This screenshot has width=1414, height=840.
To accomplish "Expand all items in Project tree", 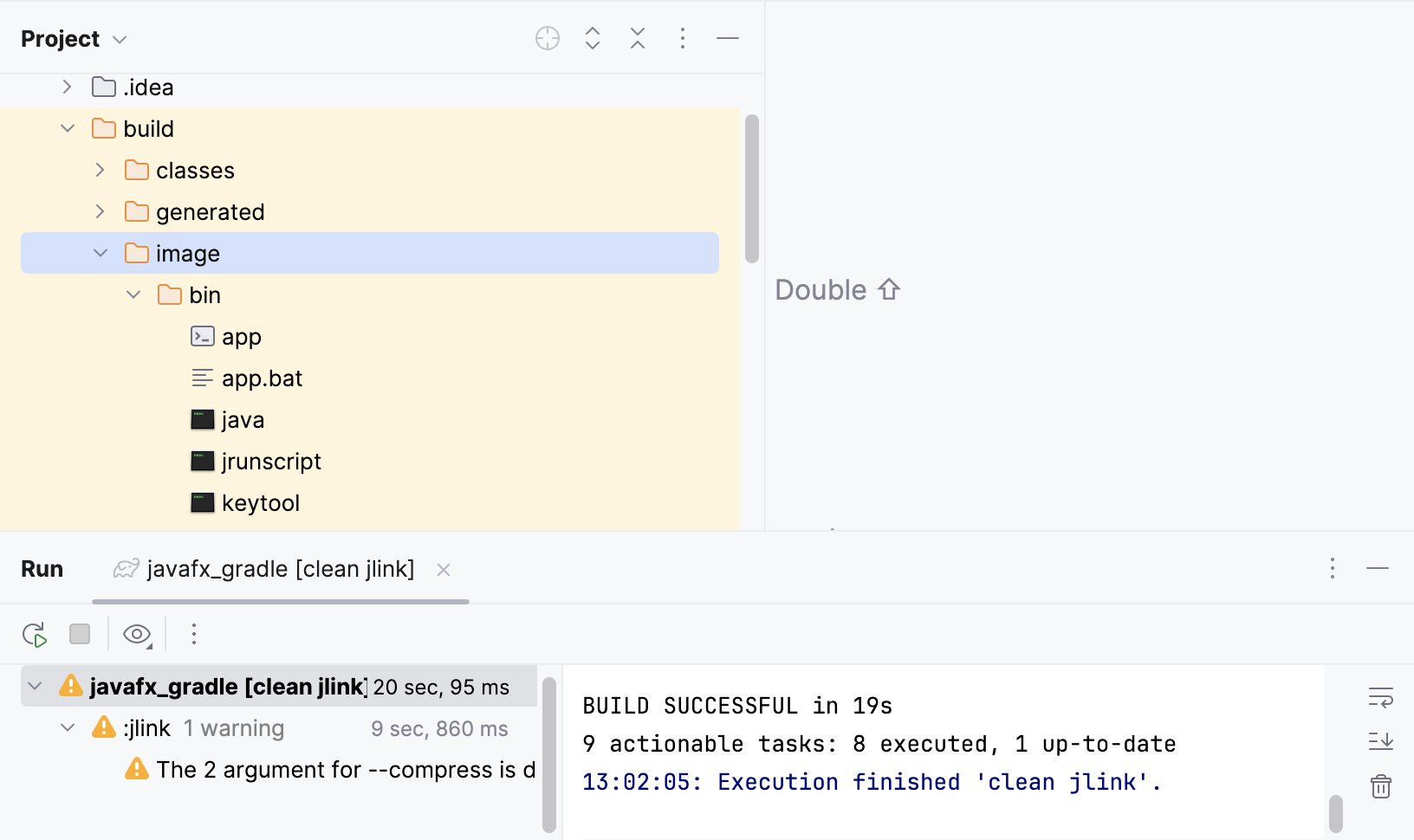I will click(593, 38).
